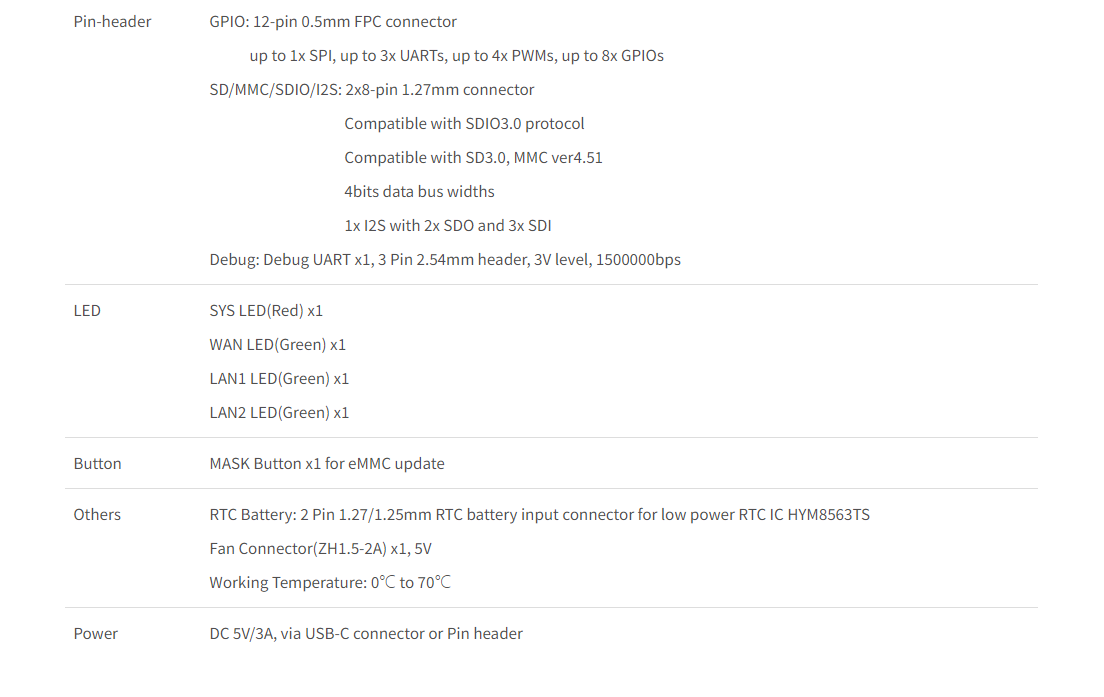Screen dimensions: 1104x697
Task: Click the SYS LED(Red) x1 entry
Action: [x=266, y=310]
